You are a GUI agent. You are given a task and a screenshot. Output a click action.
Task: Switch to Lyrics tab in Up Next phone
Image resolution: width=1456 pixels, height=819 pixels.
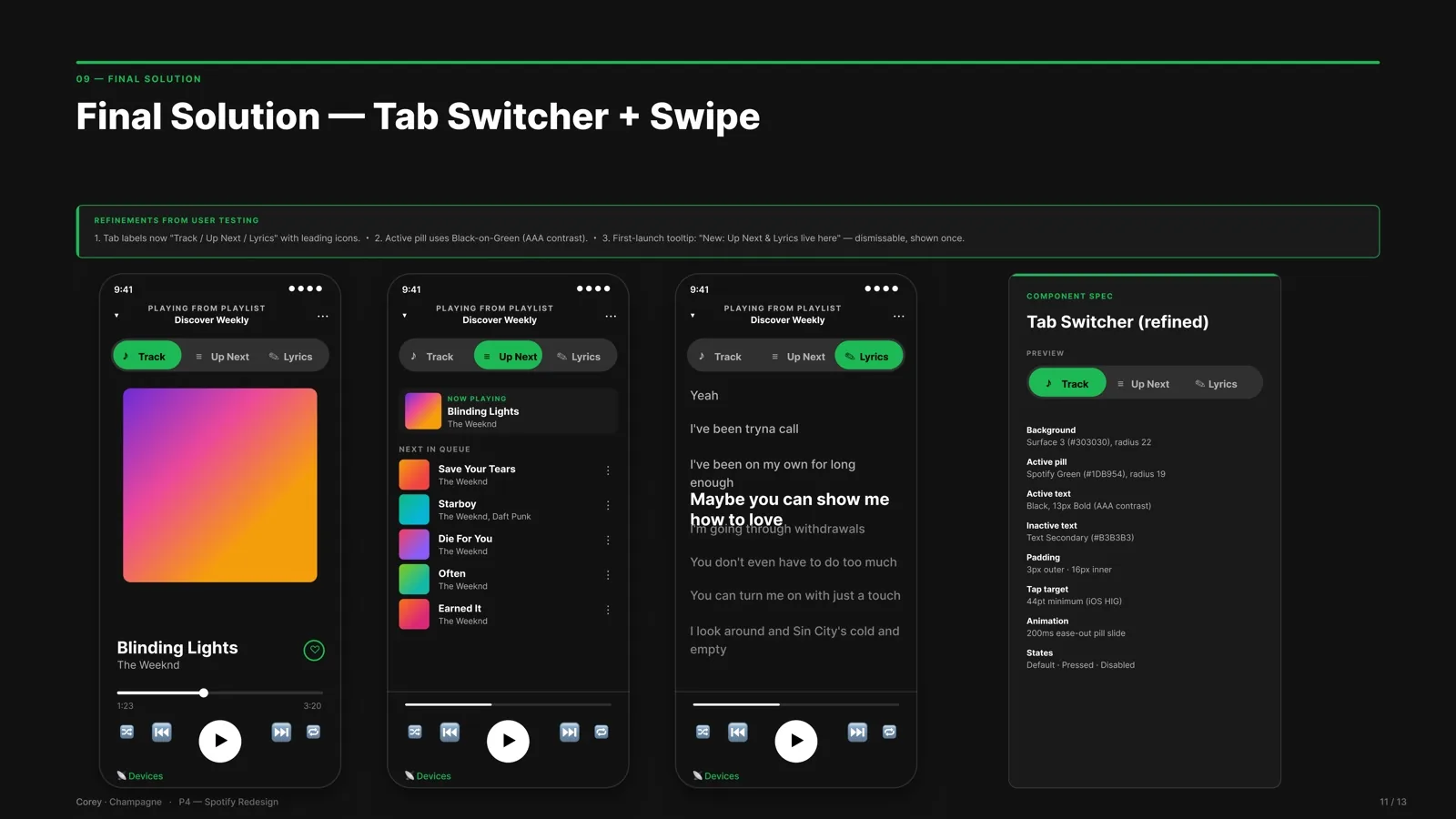(579, 357)
